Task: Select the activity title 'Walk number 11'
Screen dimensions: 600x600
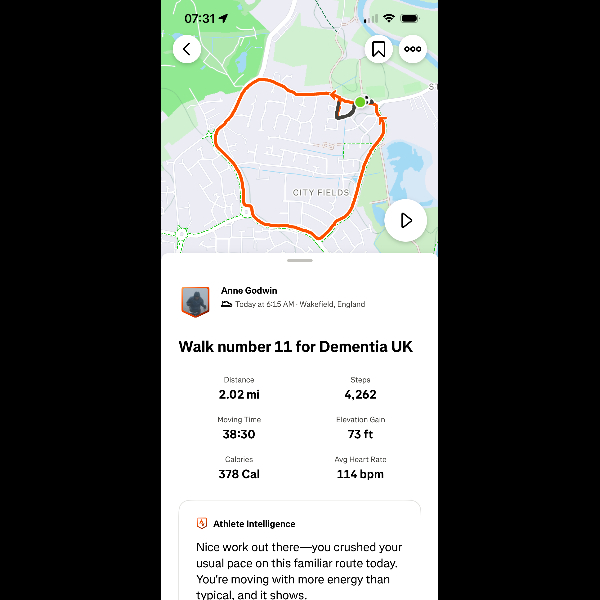Action: (x=295, y=347)
